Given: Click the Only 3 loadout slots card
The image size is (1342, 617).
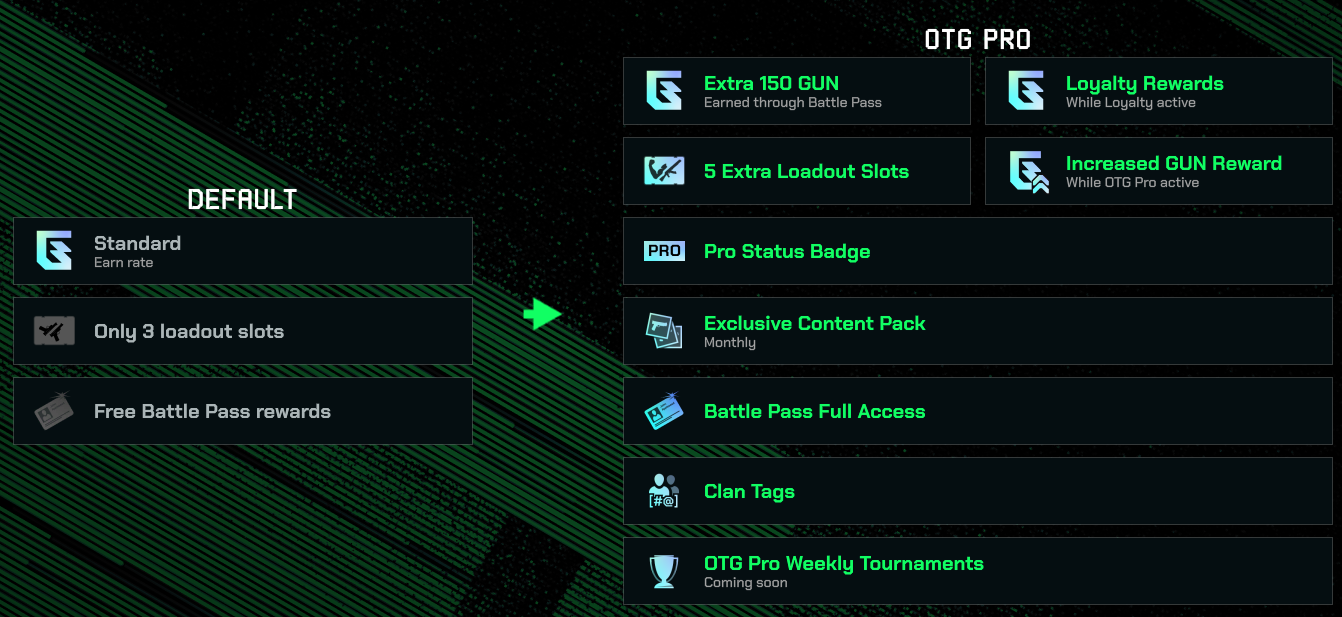Looking at the screenshot, I should pyautogui.click(x=242, y=331).
